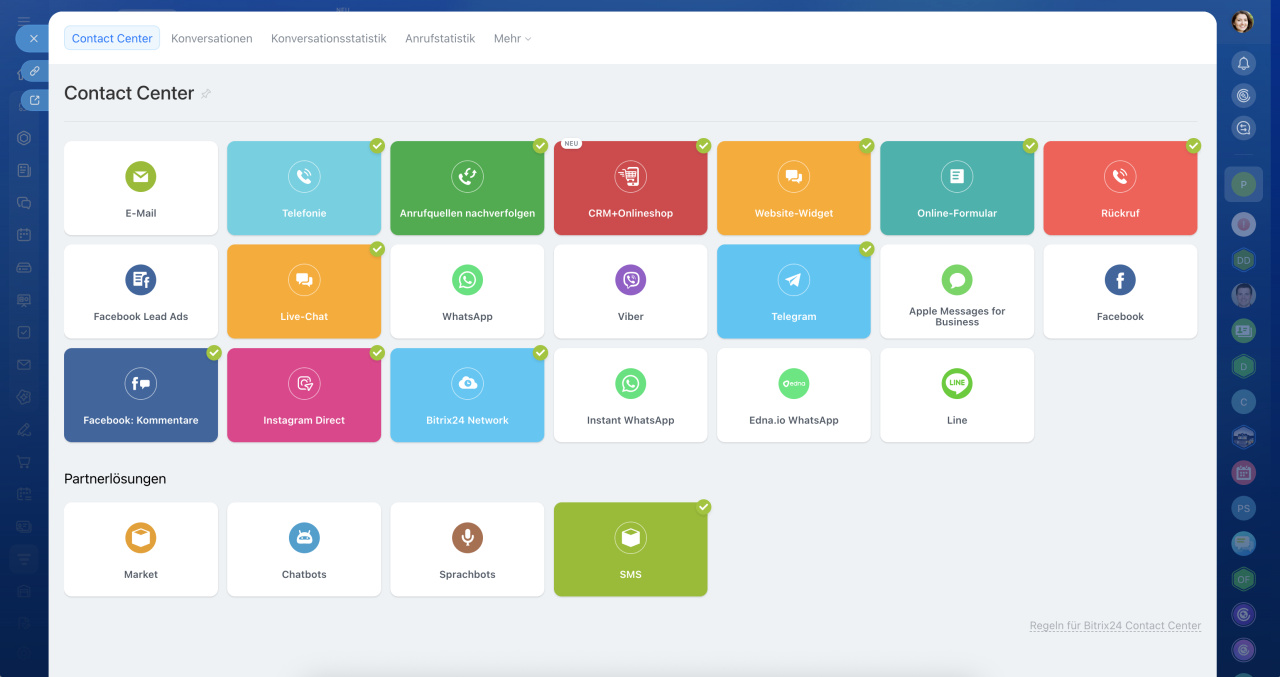1280x677 pixels.
Task: Click the green P contact in right sidebar
Action: [1243, 184]
